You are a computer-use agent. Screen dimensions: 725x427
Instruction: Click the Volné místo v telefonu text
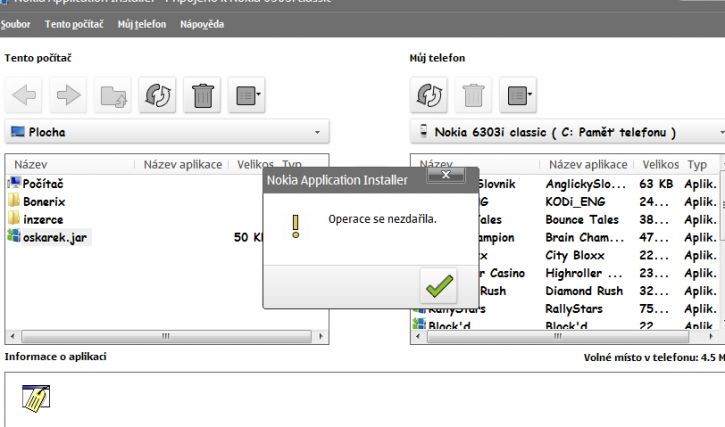click(654, 357)
